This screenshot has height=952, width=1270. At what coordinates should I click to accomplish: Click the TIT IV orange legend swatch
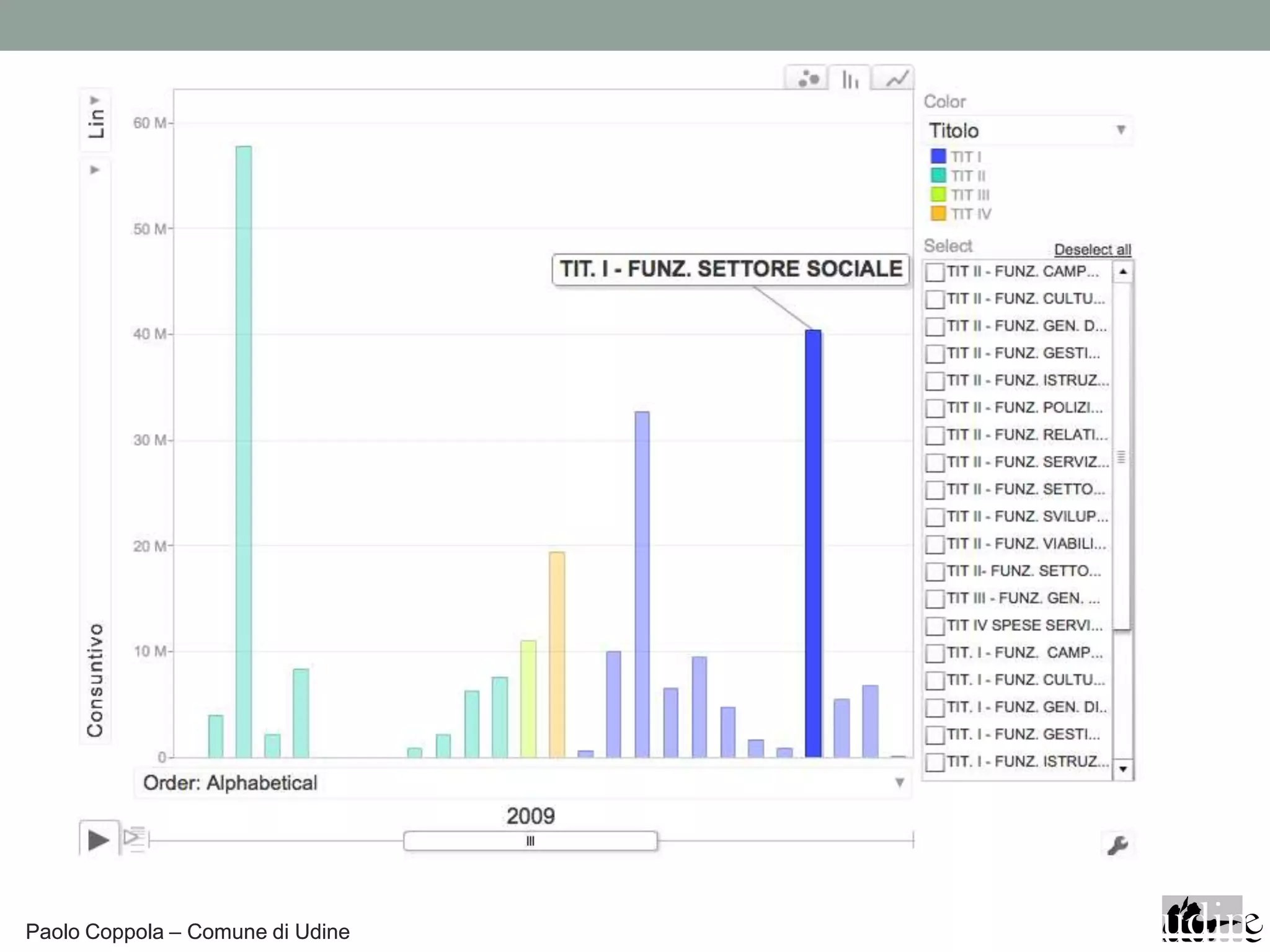938,214
